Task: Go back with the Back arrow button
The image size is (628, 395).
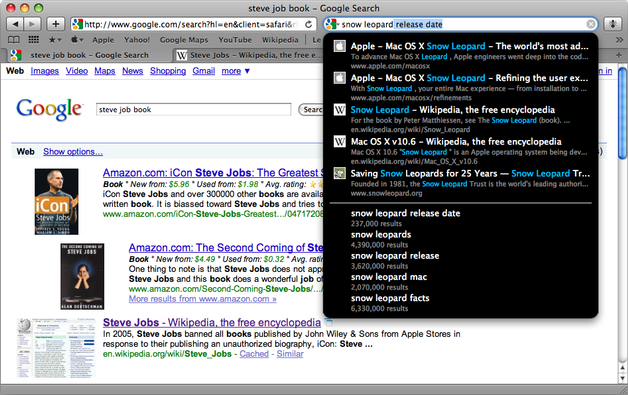Action: coord(15,24)
